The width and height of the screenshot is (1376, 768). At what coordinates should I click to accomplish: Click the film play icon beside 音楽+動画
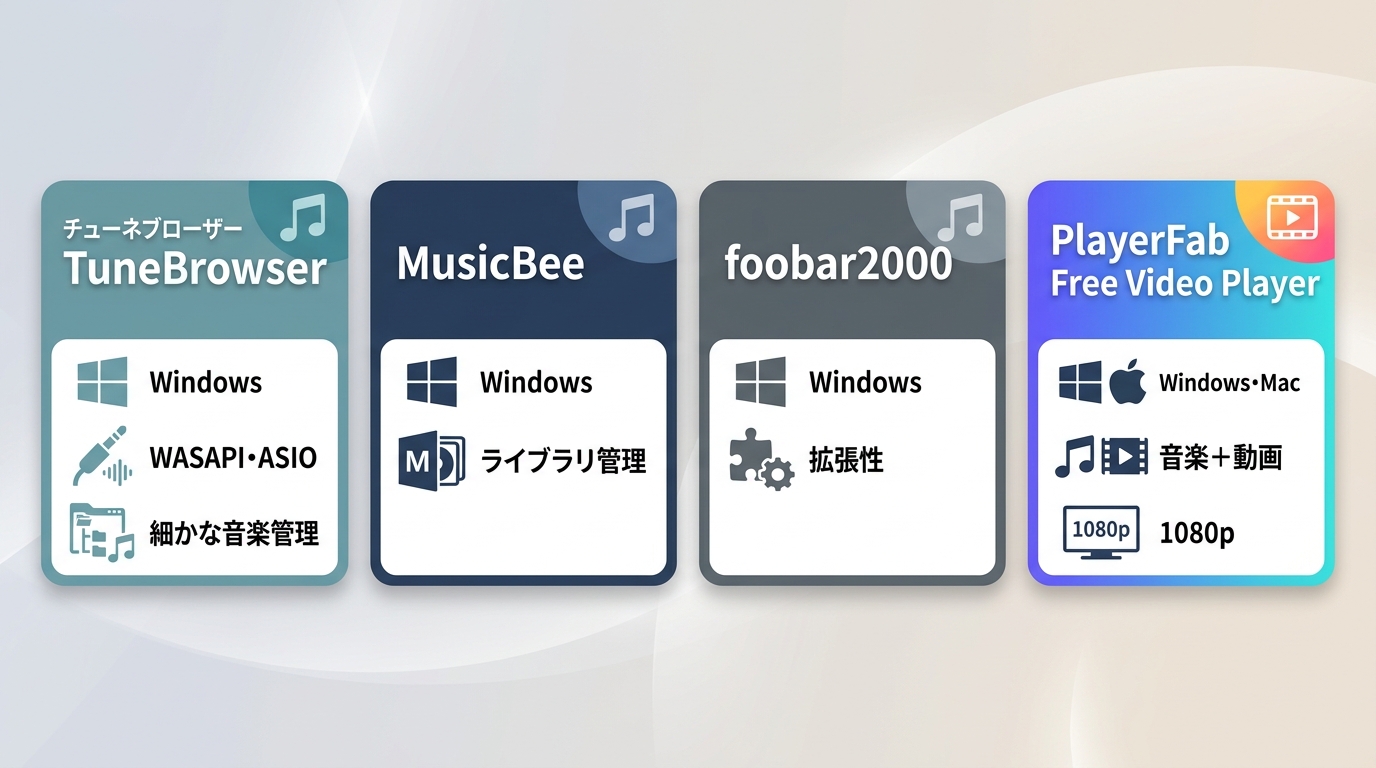point(1124,458)
